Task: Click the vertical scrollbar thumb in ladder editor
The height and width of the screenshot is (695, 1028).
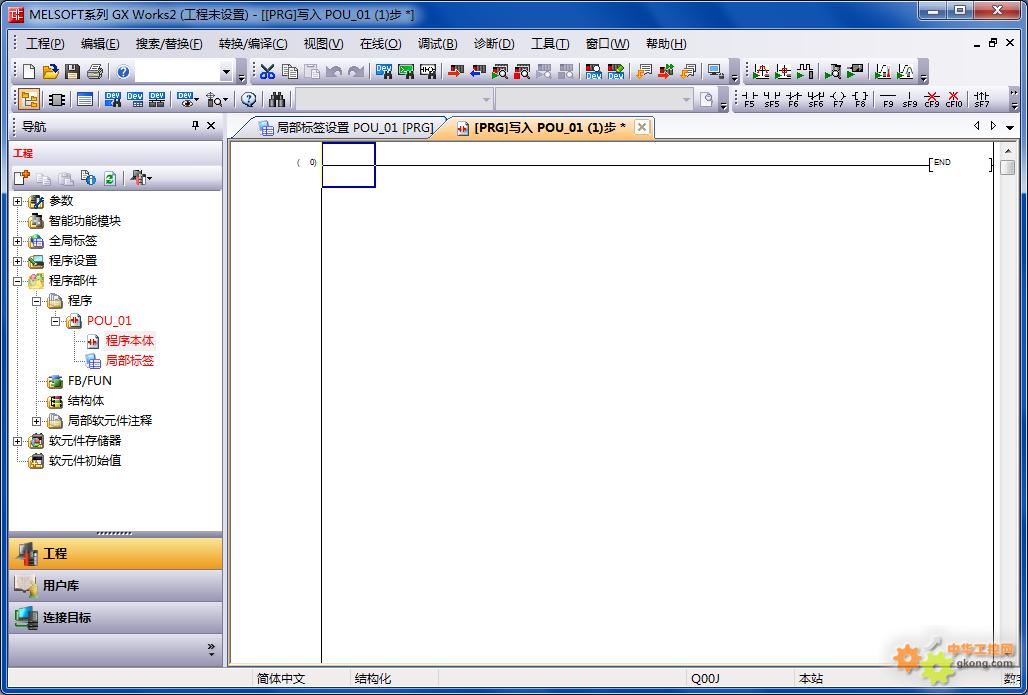Action: pyautogui.click(x=1008, y=167)
